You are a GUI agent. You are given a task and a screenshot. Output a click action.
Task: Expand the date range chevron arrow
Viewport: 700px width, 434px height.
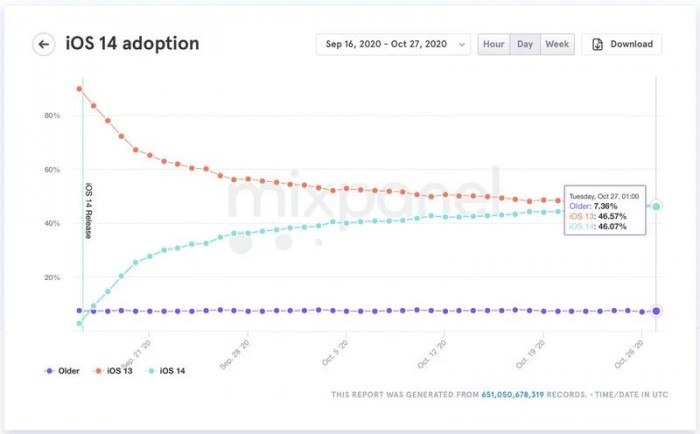click(462, 45)
